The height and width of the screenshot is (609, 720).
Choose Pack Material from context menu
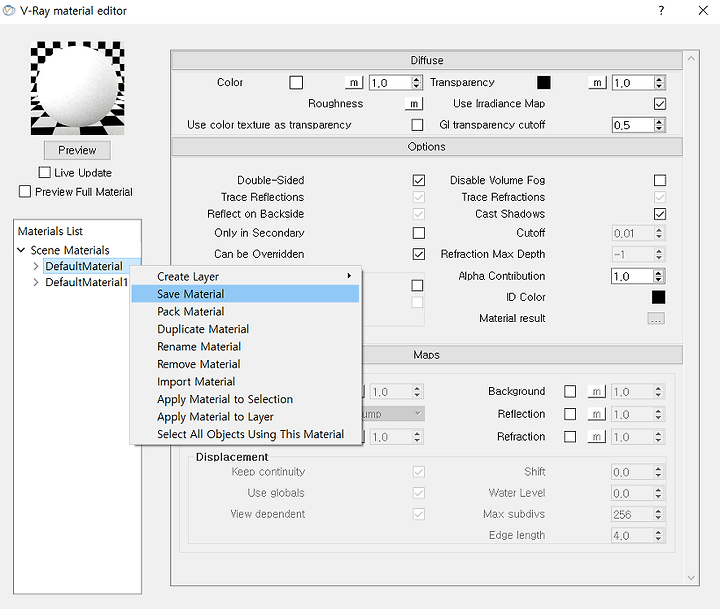point(245,311)
